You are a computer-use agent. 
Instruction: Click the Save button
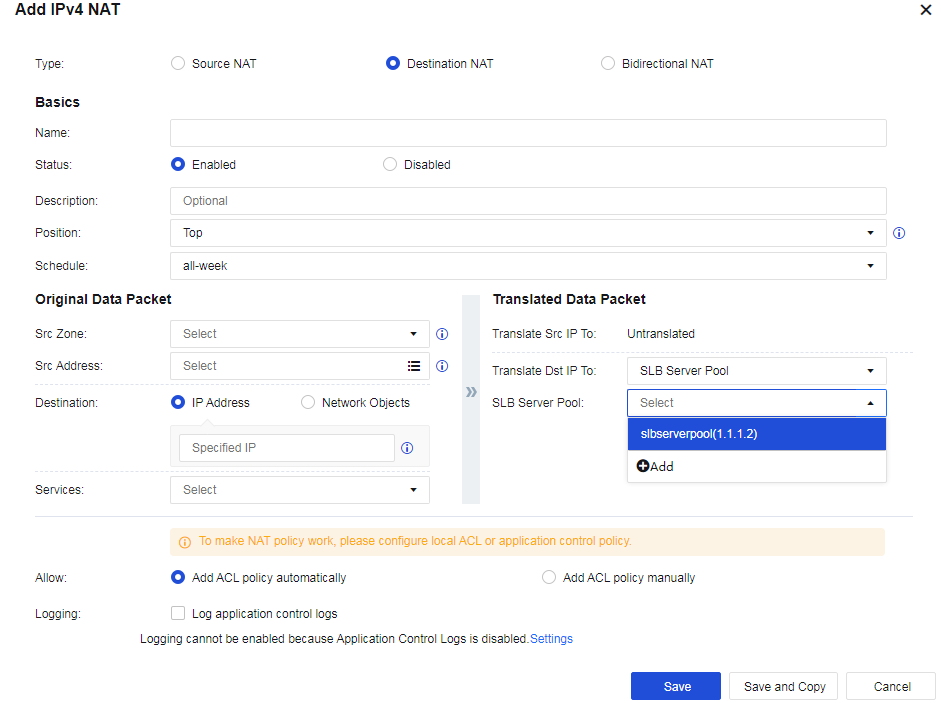point(676,687)
